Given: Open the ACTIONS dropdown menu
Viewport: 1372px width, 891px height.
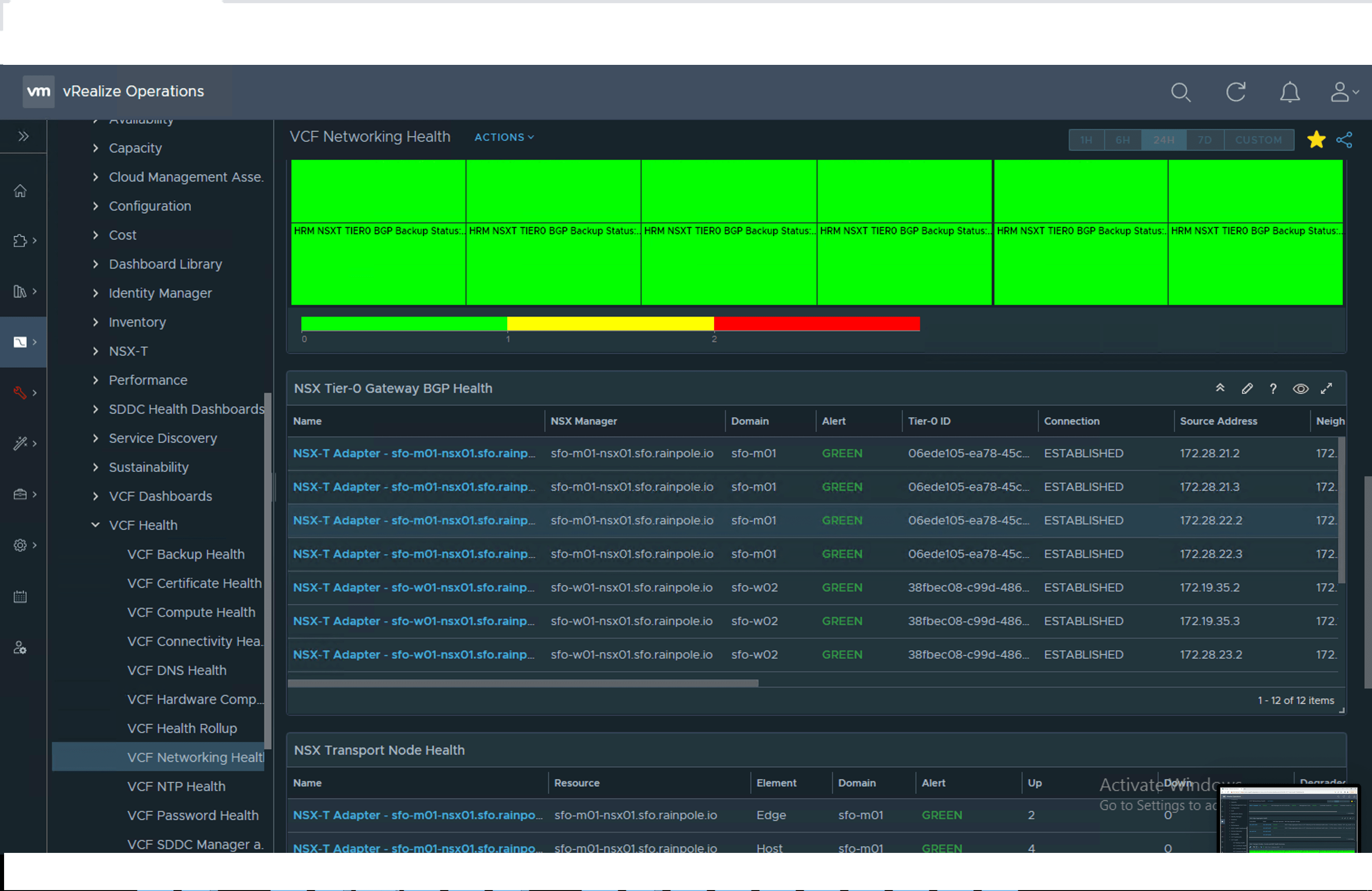Looking at the screenshot, I should (x=504, y=137).
